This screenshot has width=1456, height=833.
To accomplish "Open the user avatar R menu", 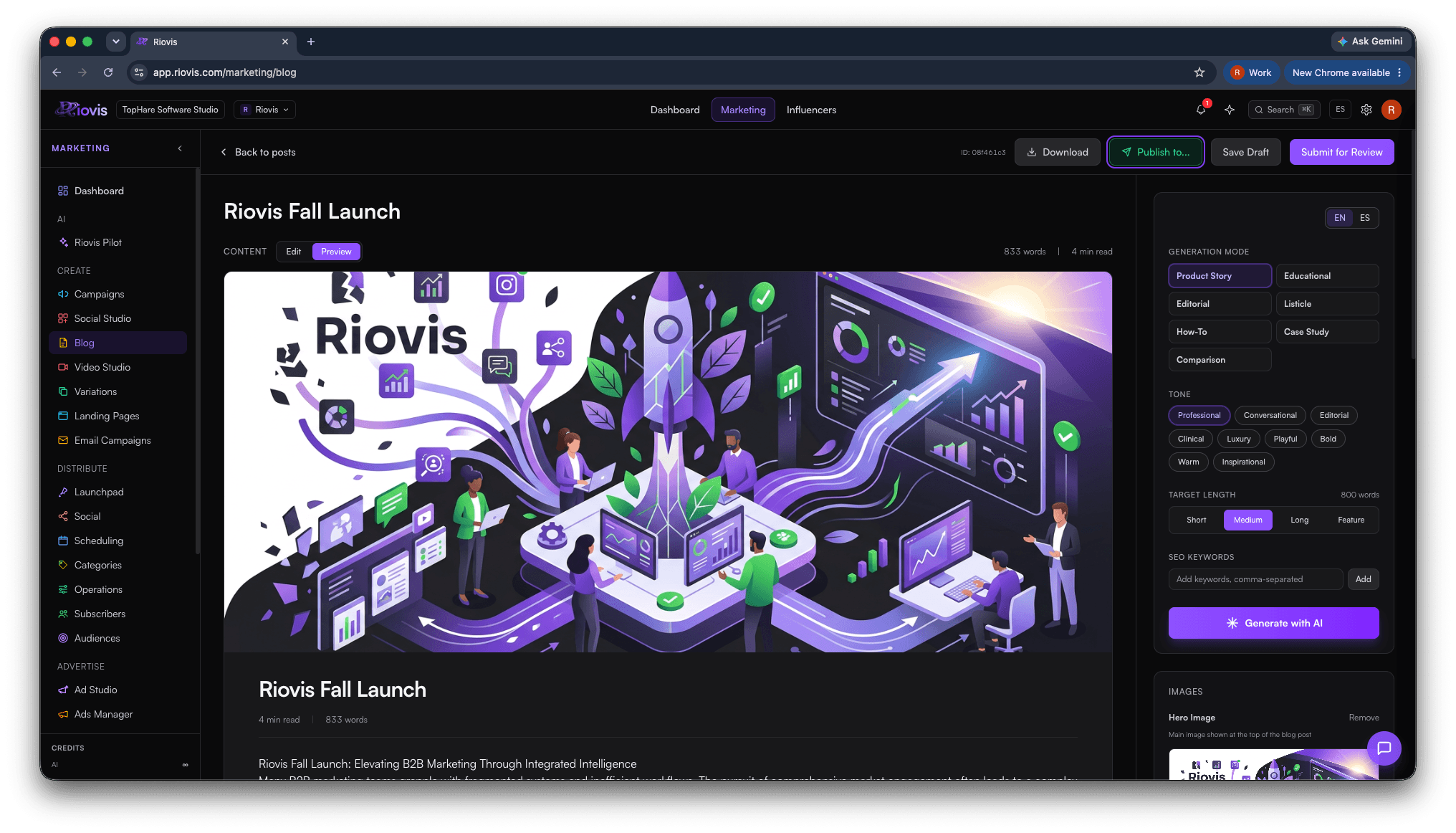I will click(1391, 110).
